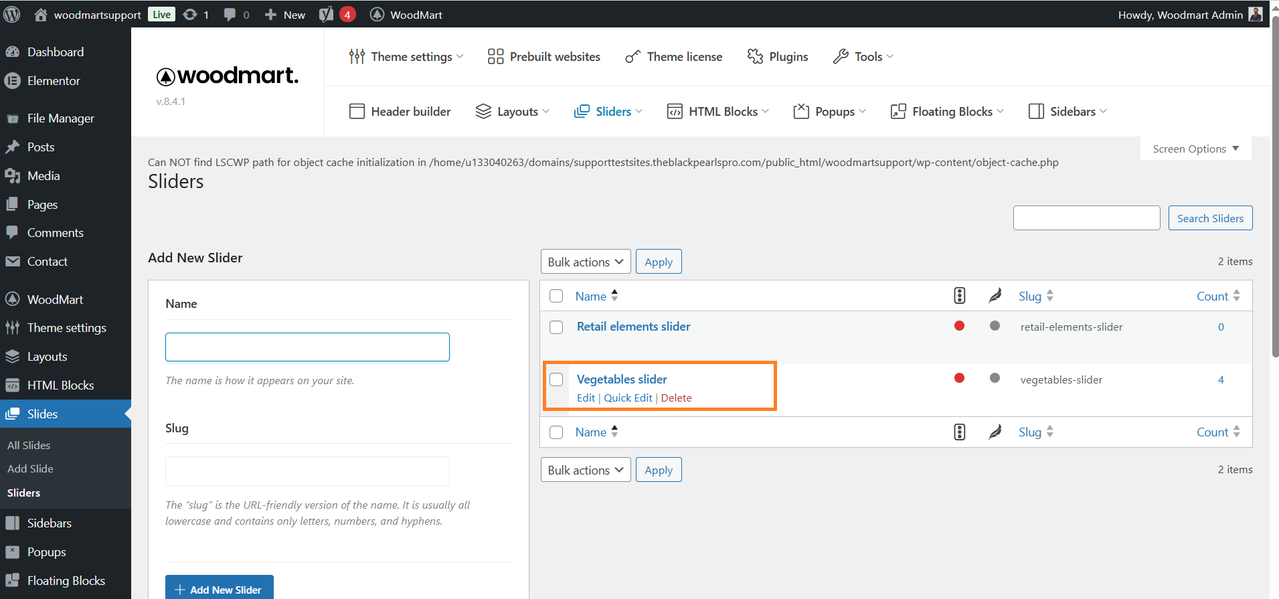This screenshot has height=599, width=1279.
Task: Check the Retail elements slider checkbox
Action: [556, 327]
